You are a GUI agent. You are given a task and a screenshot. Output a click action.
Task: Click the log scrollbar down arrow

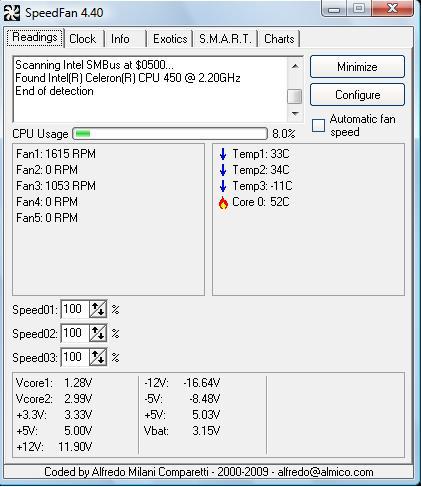click(295, 114)
